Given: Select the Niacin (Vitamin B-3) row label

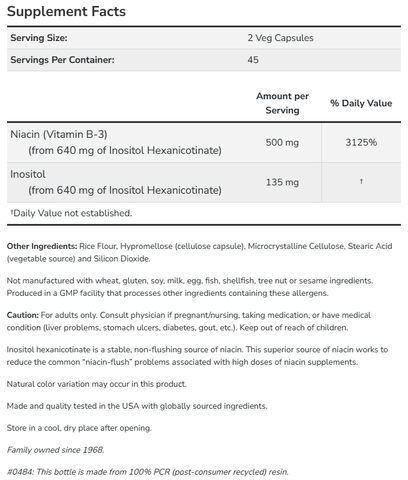Looking at the screenshot, I should tap(59, 134).
